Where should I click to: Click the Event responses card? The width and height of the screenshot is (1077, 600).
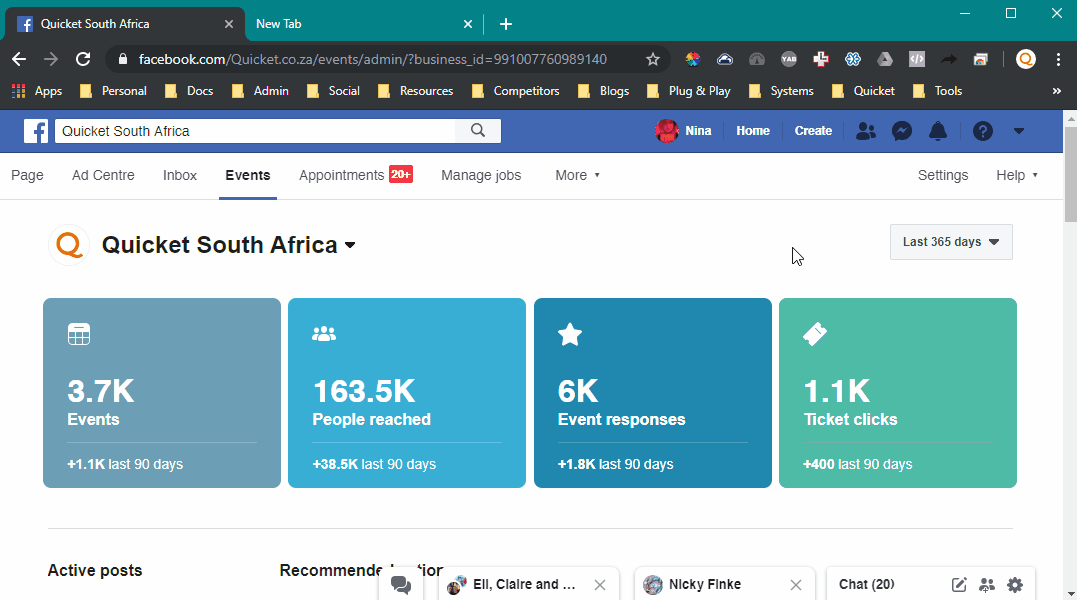tap(653, 393)
